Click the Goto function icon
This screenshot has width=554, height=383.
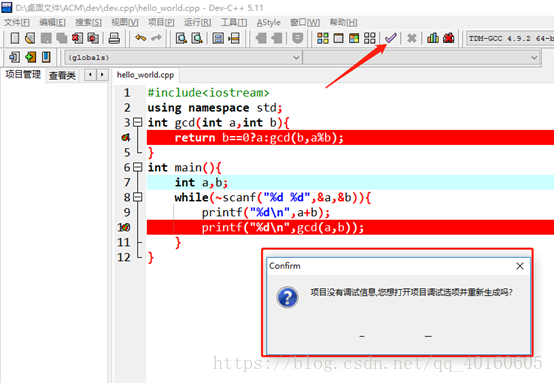pyautogui.click(x=218, y=38)
